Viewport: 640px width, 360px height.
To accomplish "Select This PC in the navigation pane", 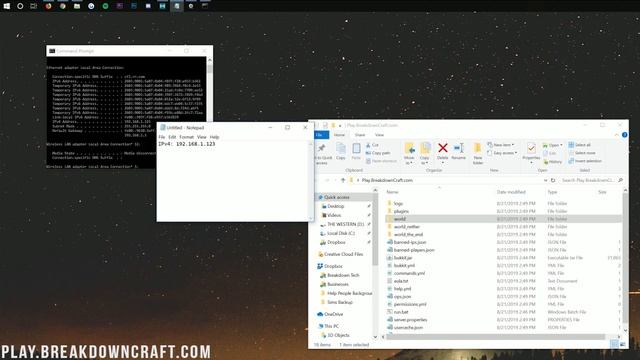I will tap(331, 326).
